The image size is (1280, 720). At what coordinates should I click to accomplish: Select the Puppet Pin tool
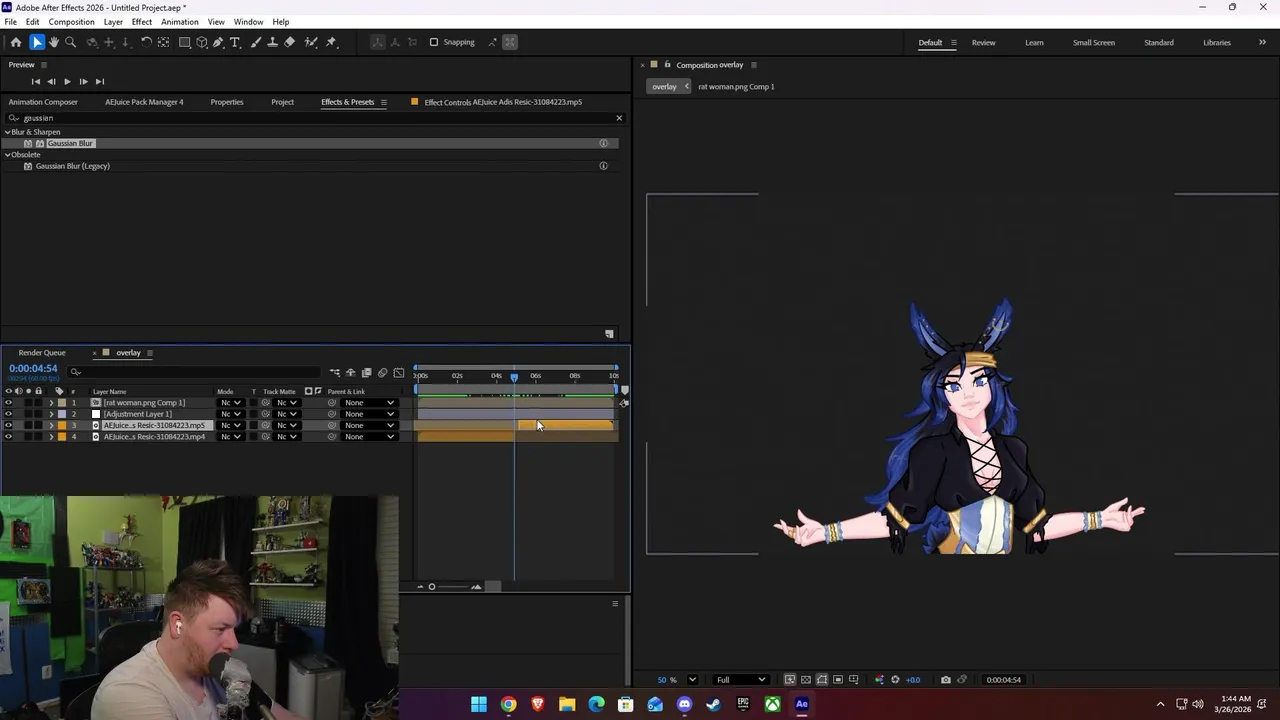click(332, 42)
